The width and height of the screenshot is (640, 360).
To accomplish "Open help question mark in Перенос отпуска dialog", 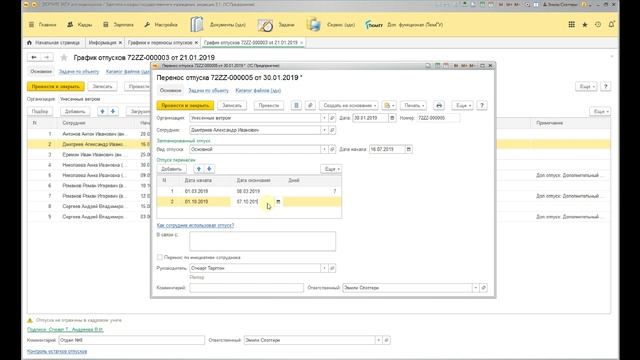I will pyautogui.click(x=482, y=105).
